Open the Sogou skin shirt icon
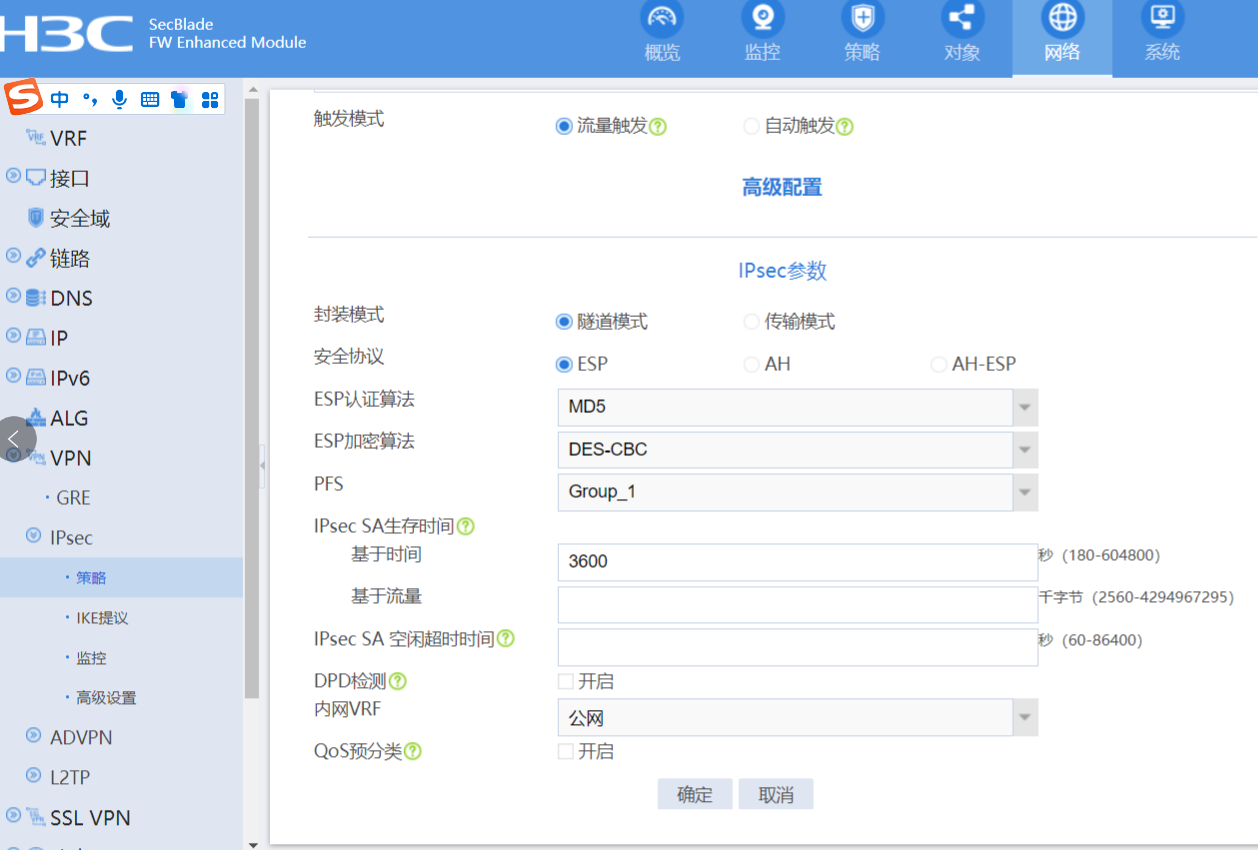1258x850 pixels. pos(179,99)
